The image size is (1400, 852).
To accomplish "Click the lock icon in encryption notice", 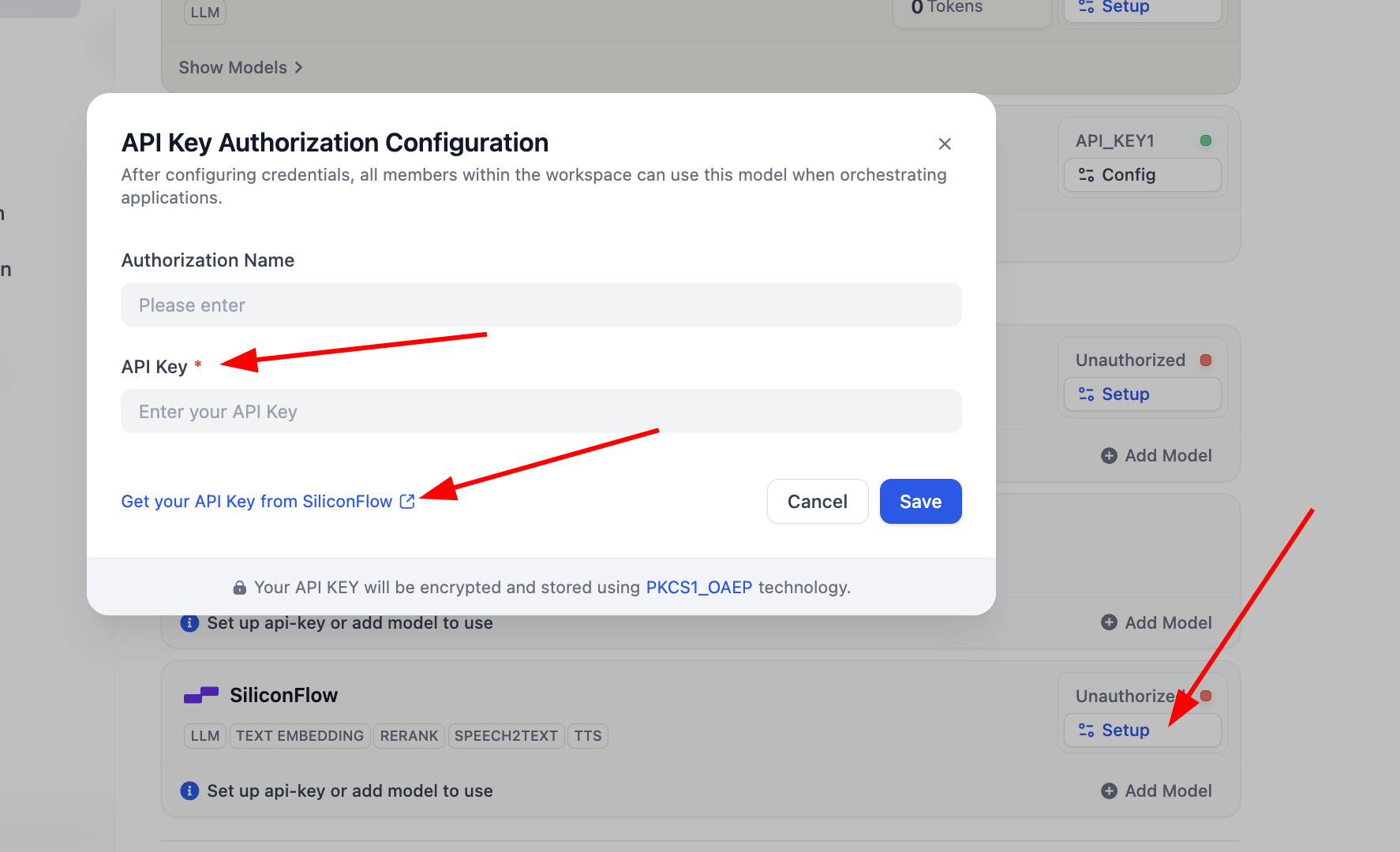I will [x=239, y=588].
